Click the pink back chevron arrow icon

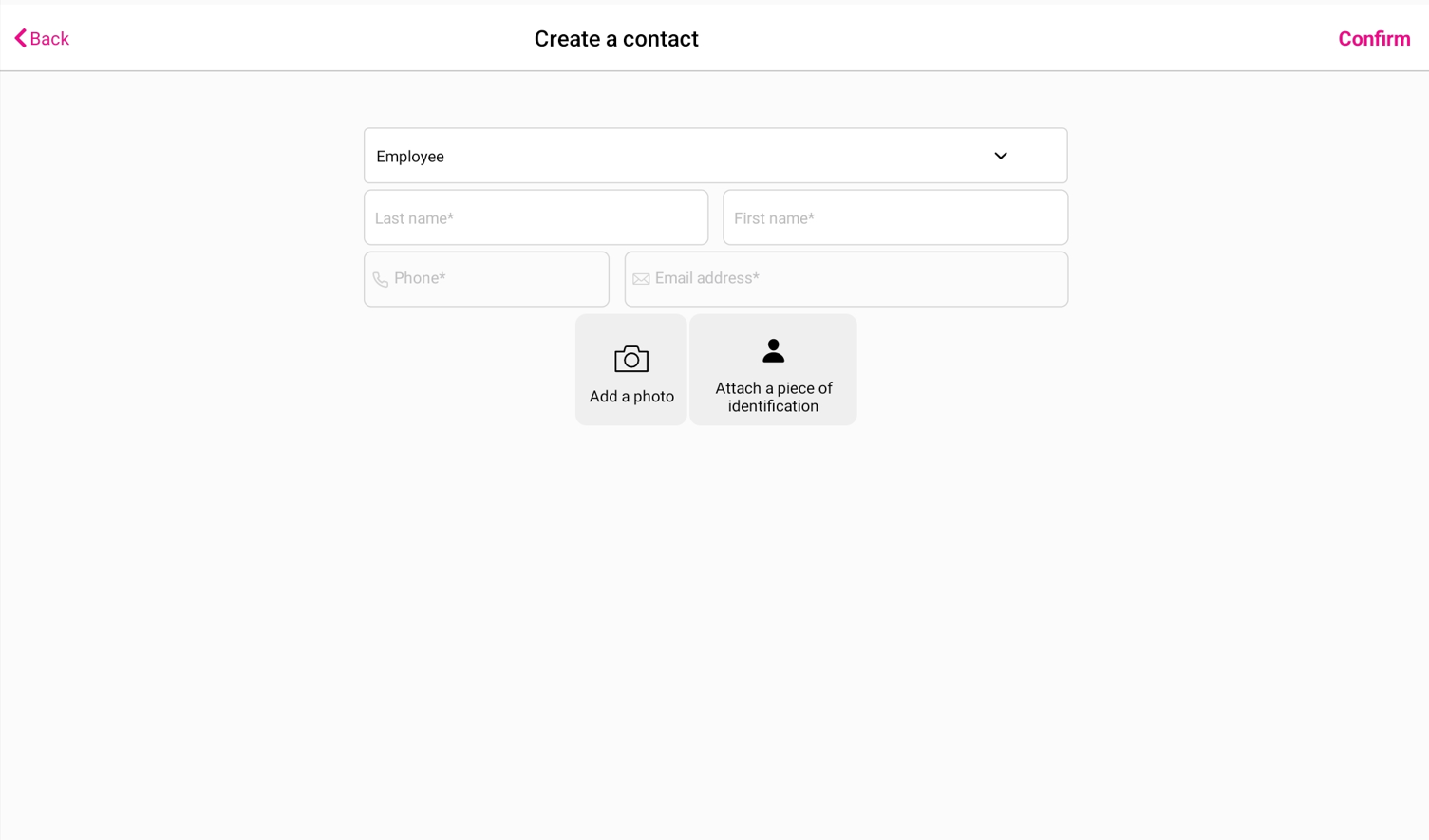(x=20, y=38)
